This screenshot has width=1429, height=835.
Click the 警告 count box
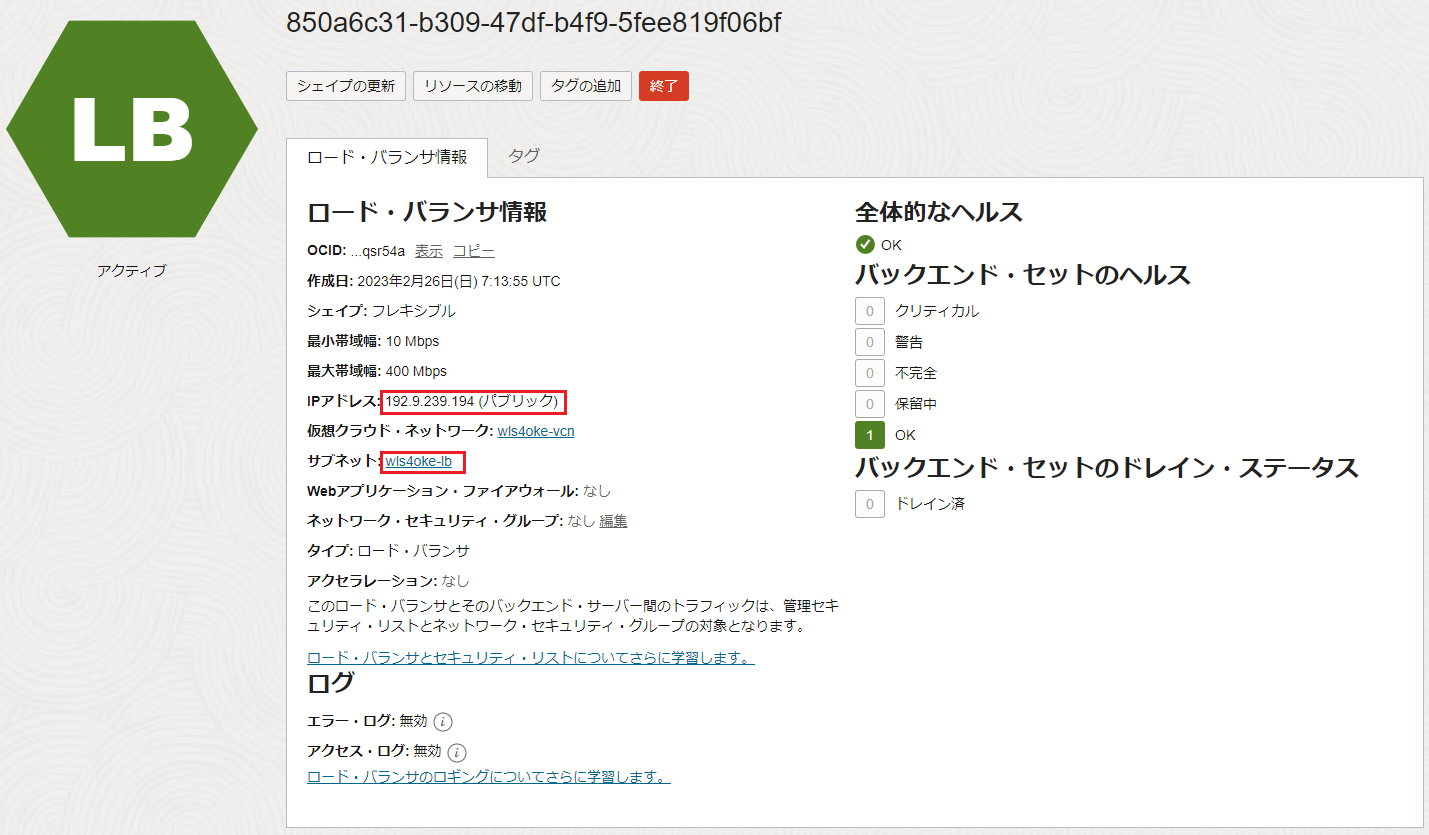[x=870, y=342]
